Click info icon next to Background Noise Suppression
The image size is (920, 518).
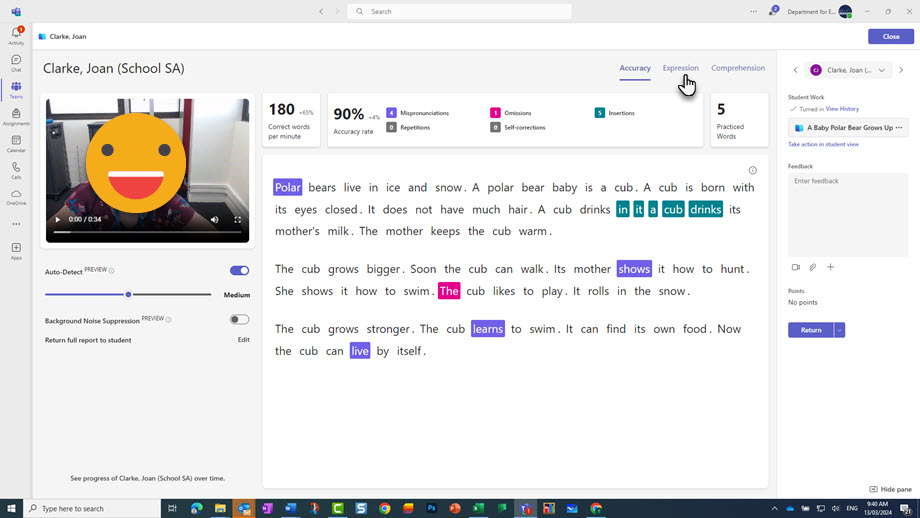coord(168,320)
